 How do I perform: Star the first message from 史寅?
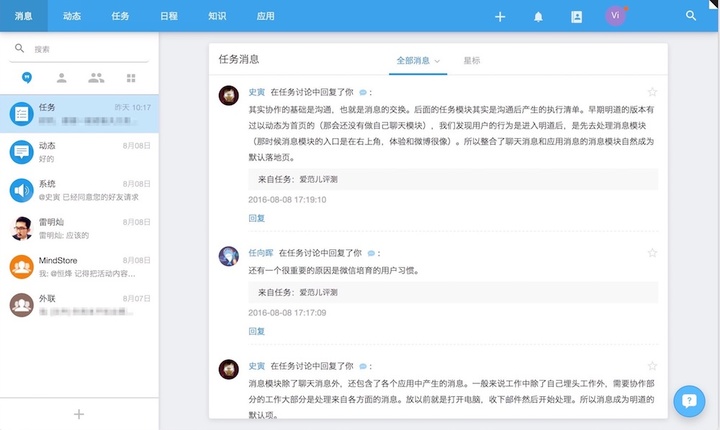(652, 92)
